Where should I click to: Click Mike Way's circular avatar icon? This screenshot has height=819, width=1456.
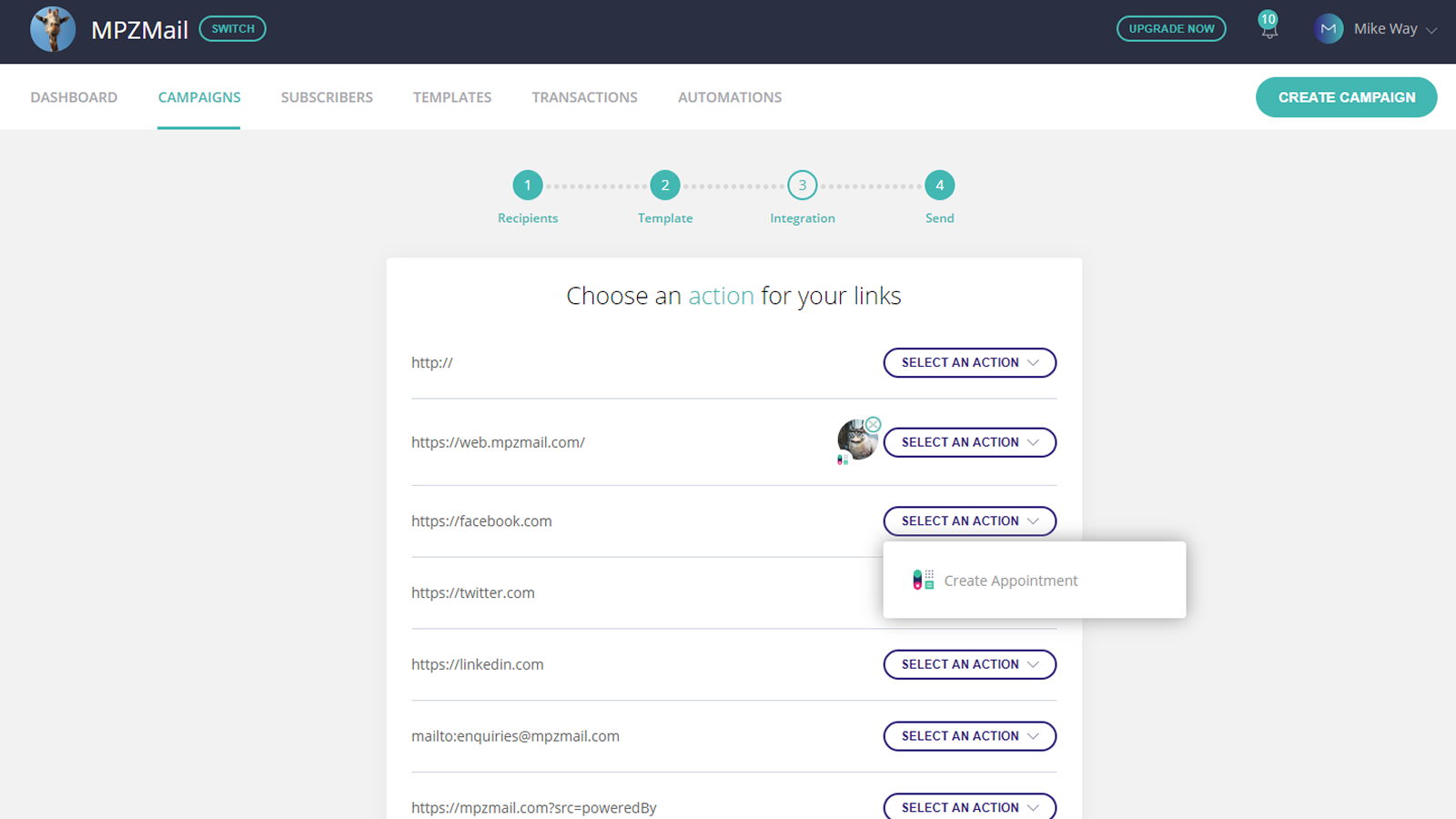[x=1330, y=28]
